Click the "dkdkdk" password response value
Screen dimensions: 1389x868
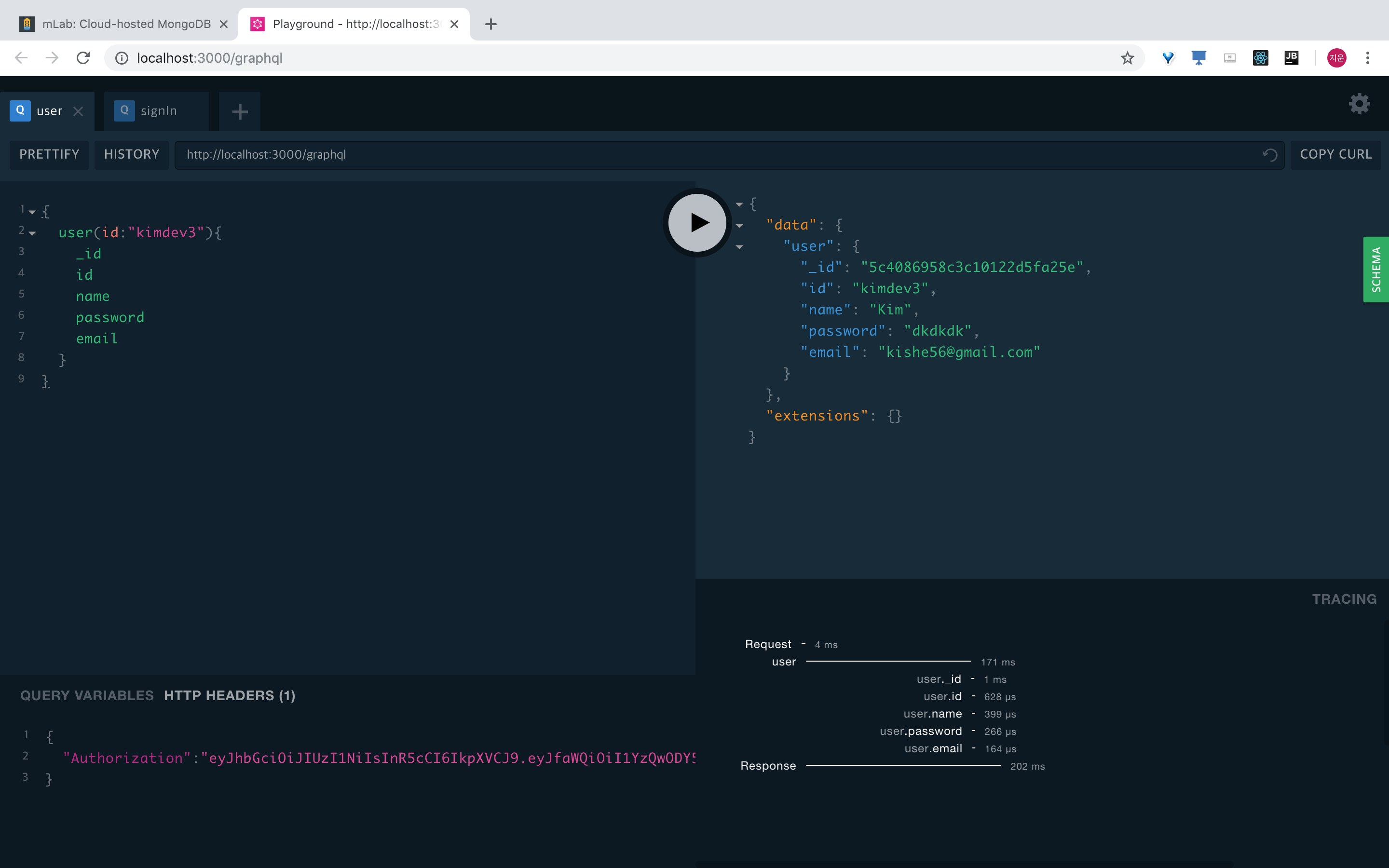937,331
